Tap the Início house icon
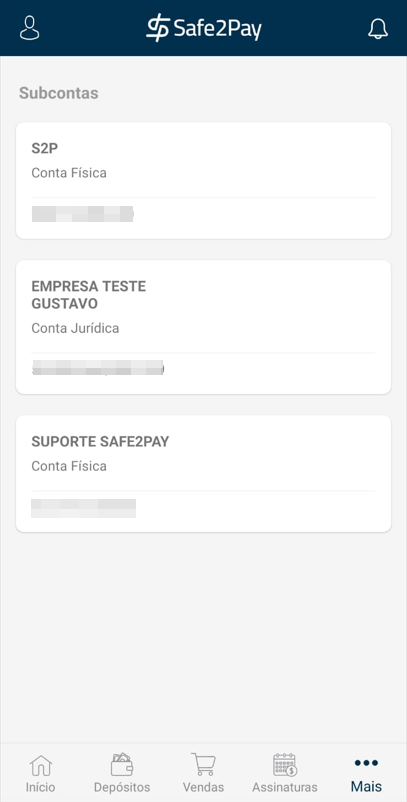The image size is (407, 802). [x=41, y=766]
